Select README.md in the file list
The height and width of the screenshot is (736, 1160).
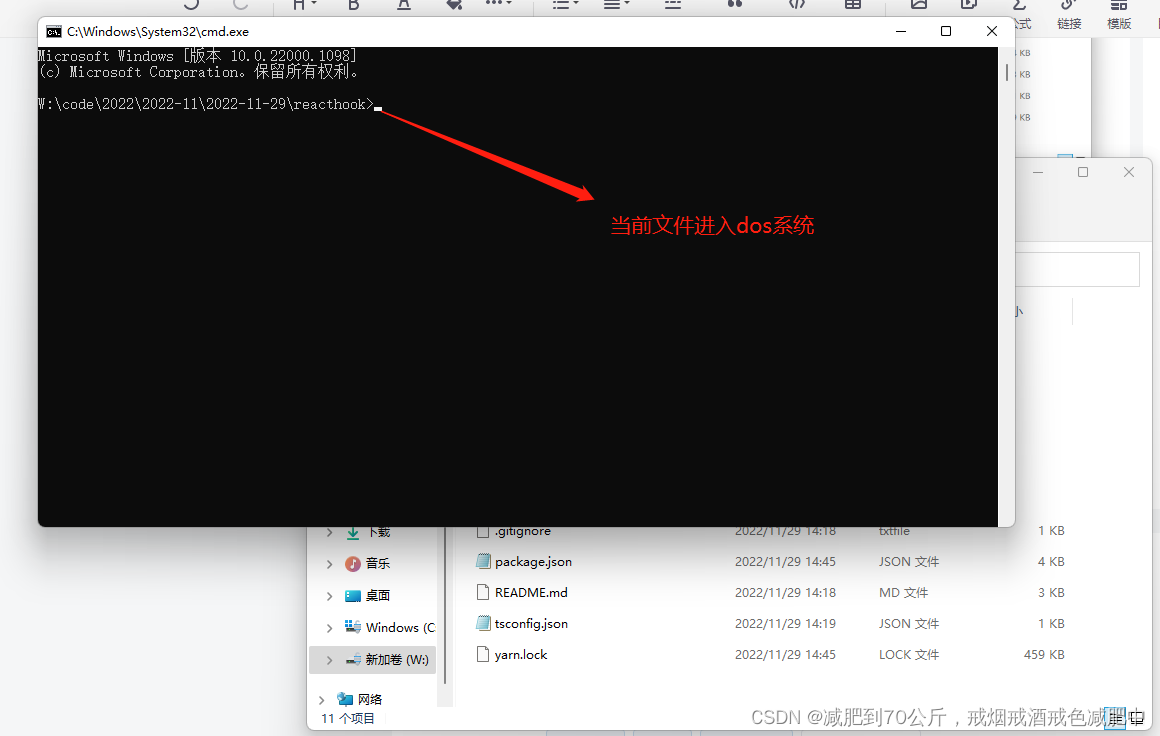click(x=531, y=592)
